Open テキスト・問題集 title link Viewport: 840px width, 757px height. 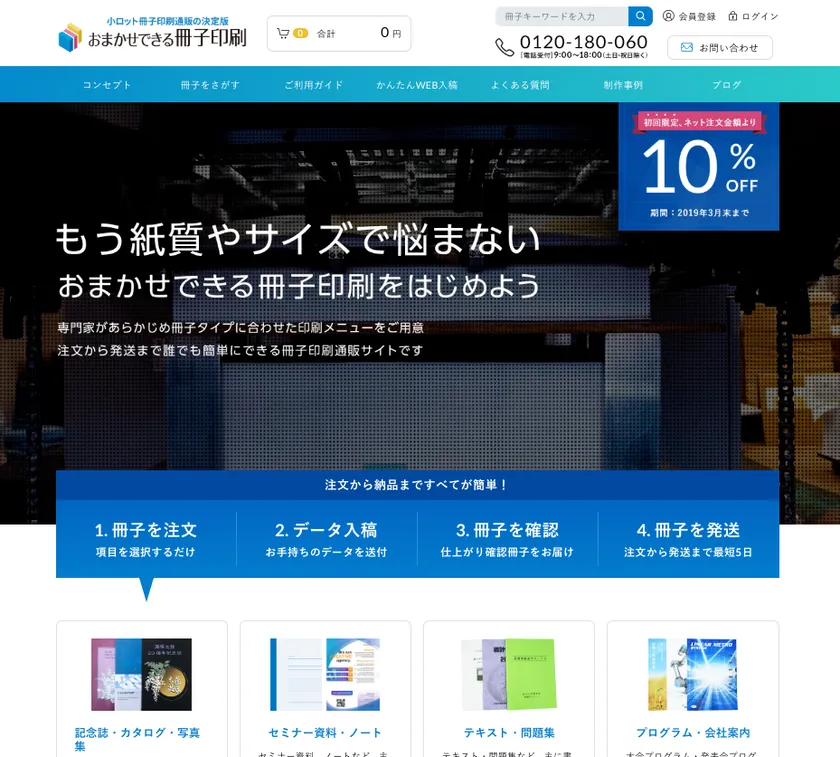[509, 732]
